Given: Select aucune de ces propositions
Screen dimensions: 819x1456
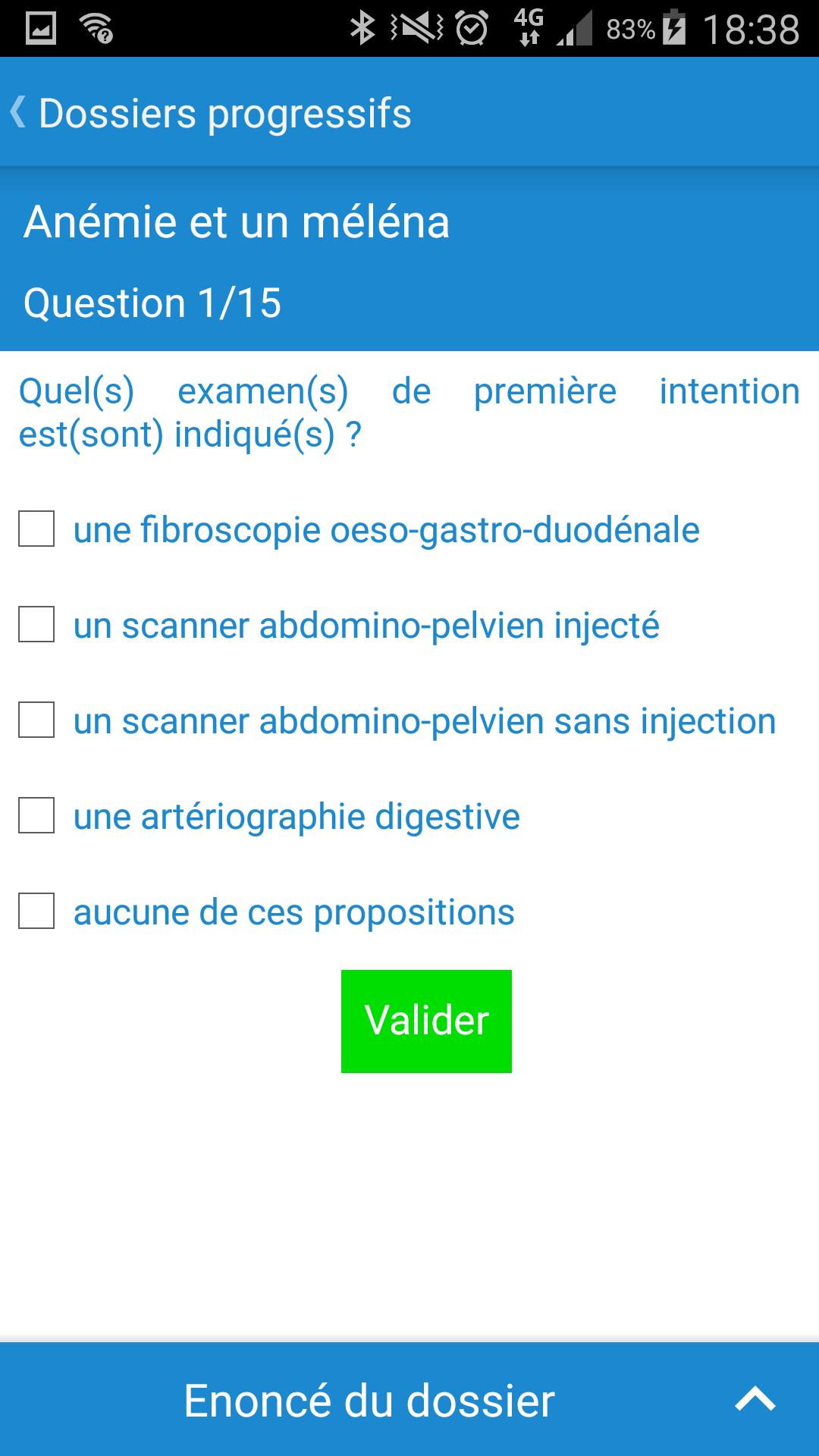Looking at the screenshot, I should pos(35,913).
